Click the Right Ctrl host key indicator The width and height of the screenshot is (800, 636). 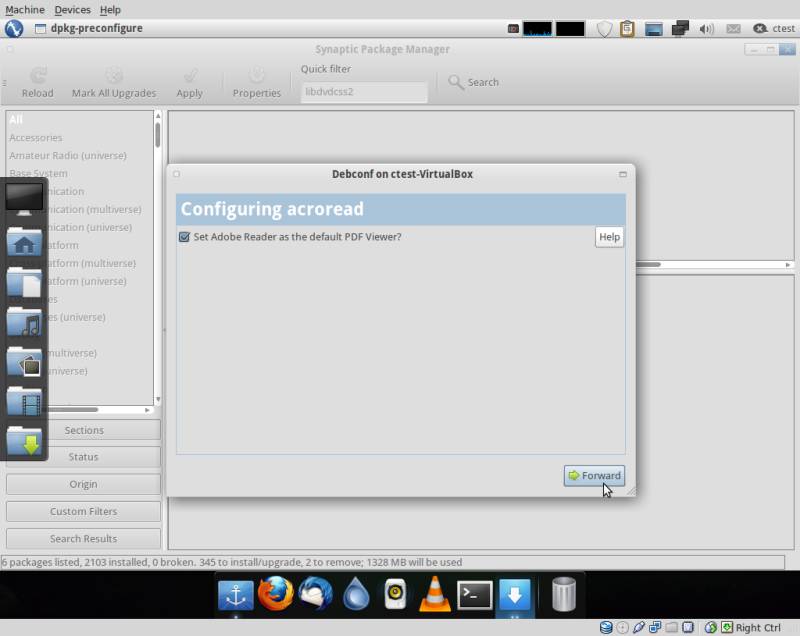(x=758, y=628)
